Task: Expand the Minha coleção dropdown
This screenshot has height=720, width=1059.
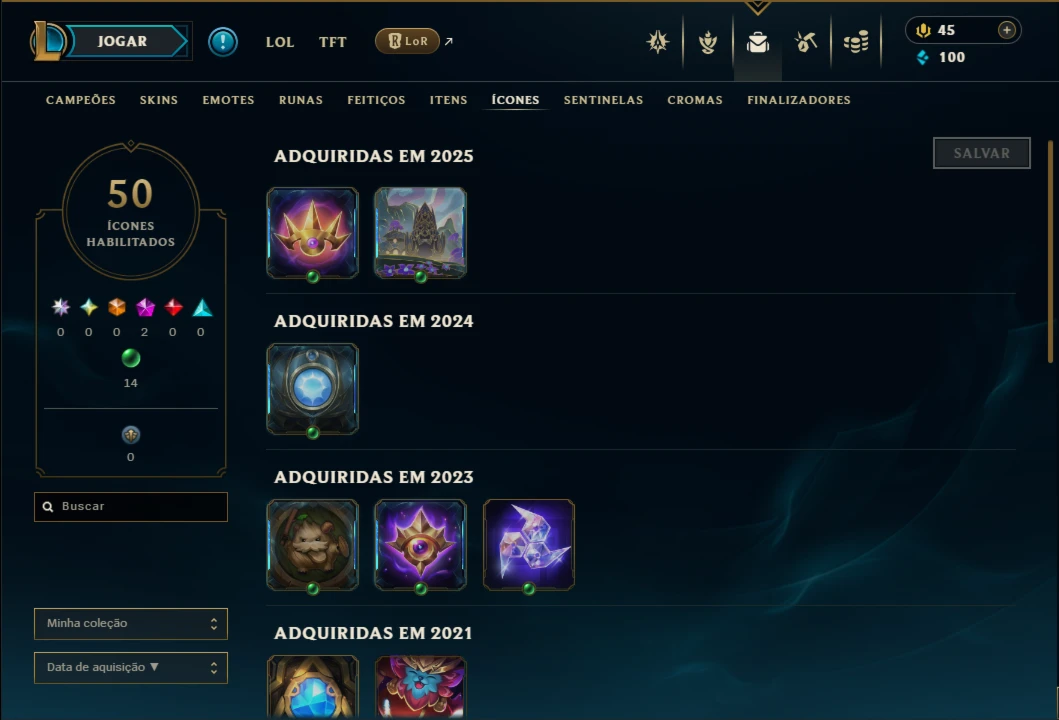Action: (x=131, y=623)
